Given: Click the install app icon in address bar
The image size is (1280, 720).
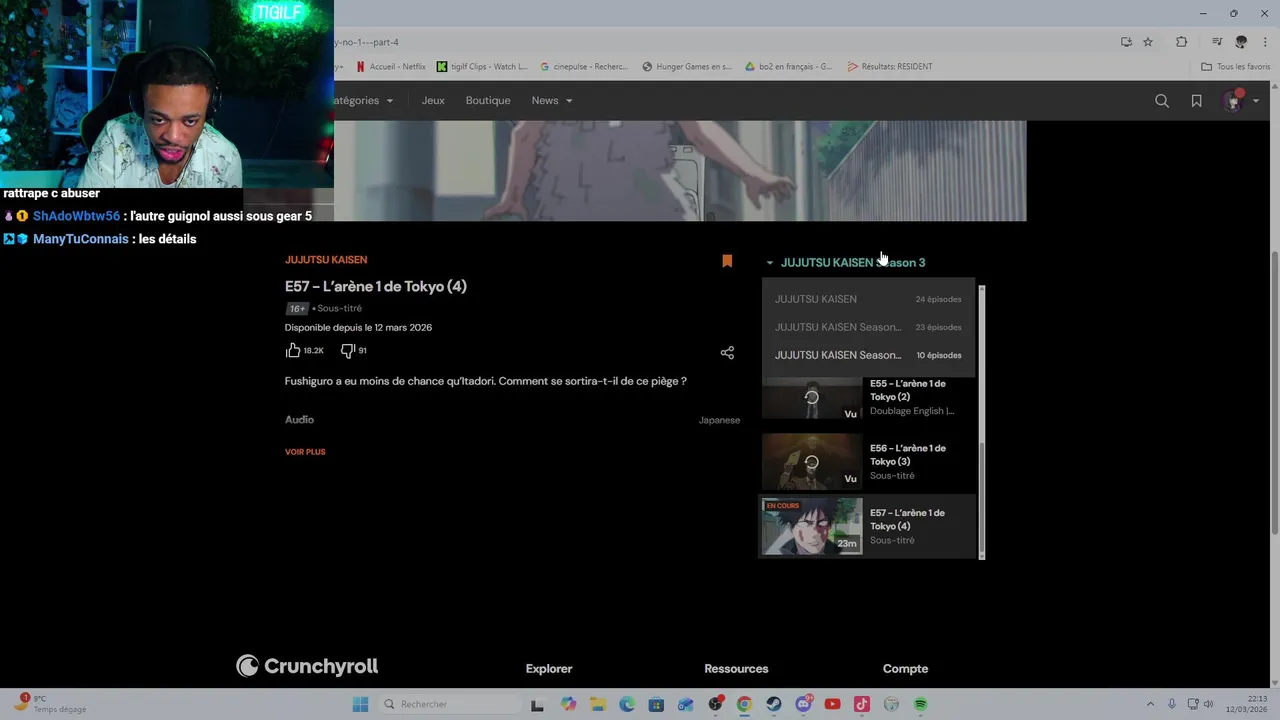Looking at the screenshot, I should [x=1126, y=42].
